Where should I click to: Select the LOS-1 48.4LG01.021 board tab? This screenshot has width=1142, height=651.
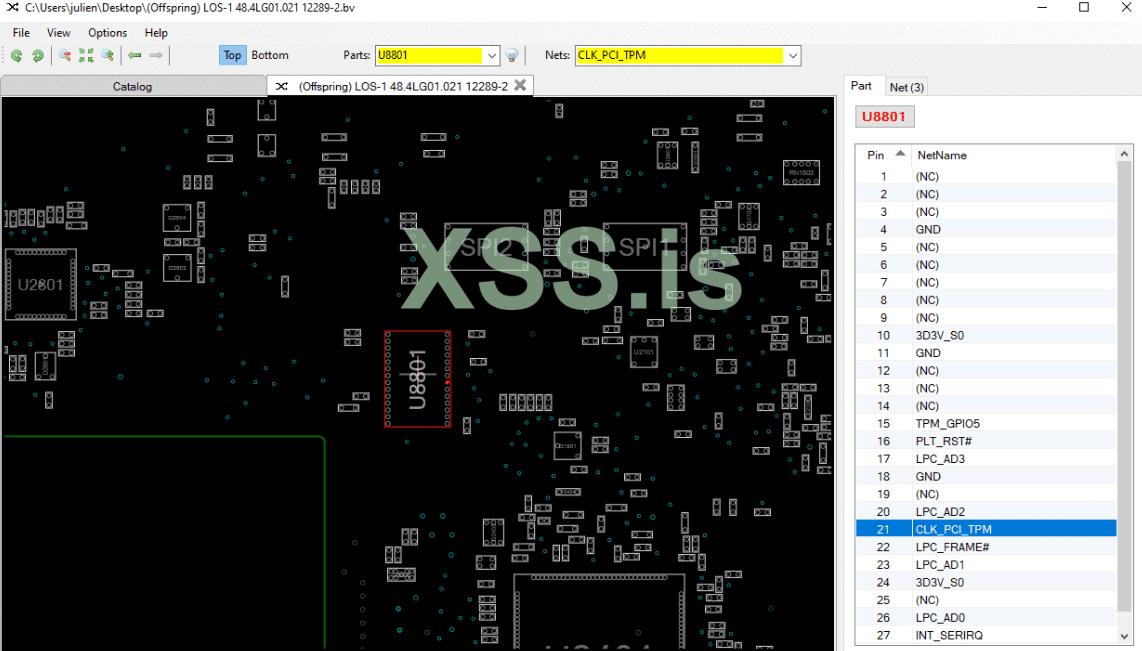pos(402,86)
